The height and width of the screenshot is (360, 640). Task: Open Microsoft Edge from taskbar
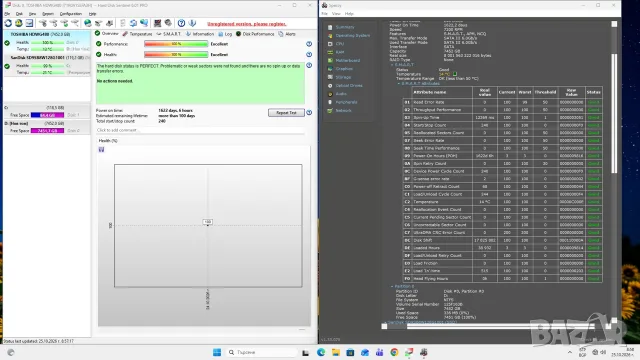coord(321,352)
